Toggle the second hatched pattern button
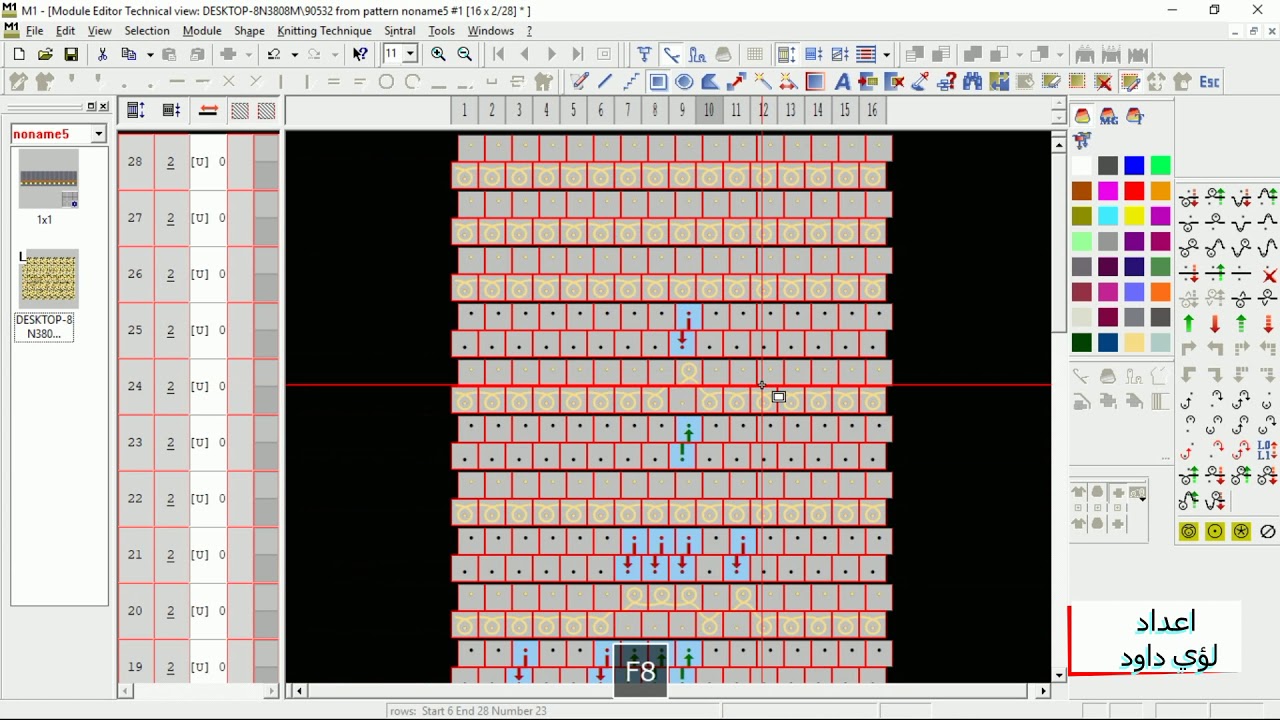The height and width of the screenshot is (720, 1280). (266, 110)
